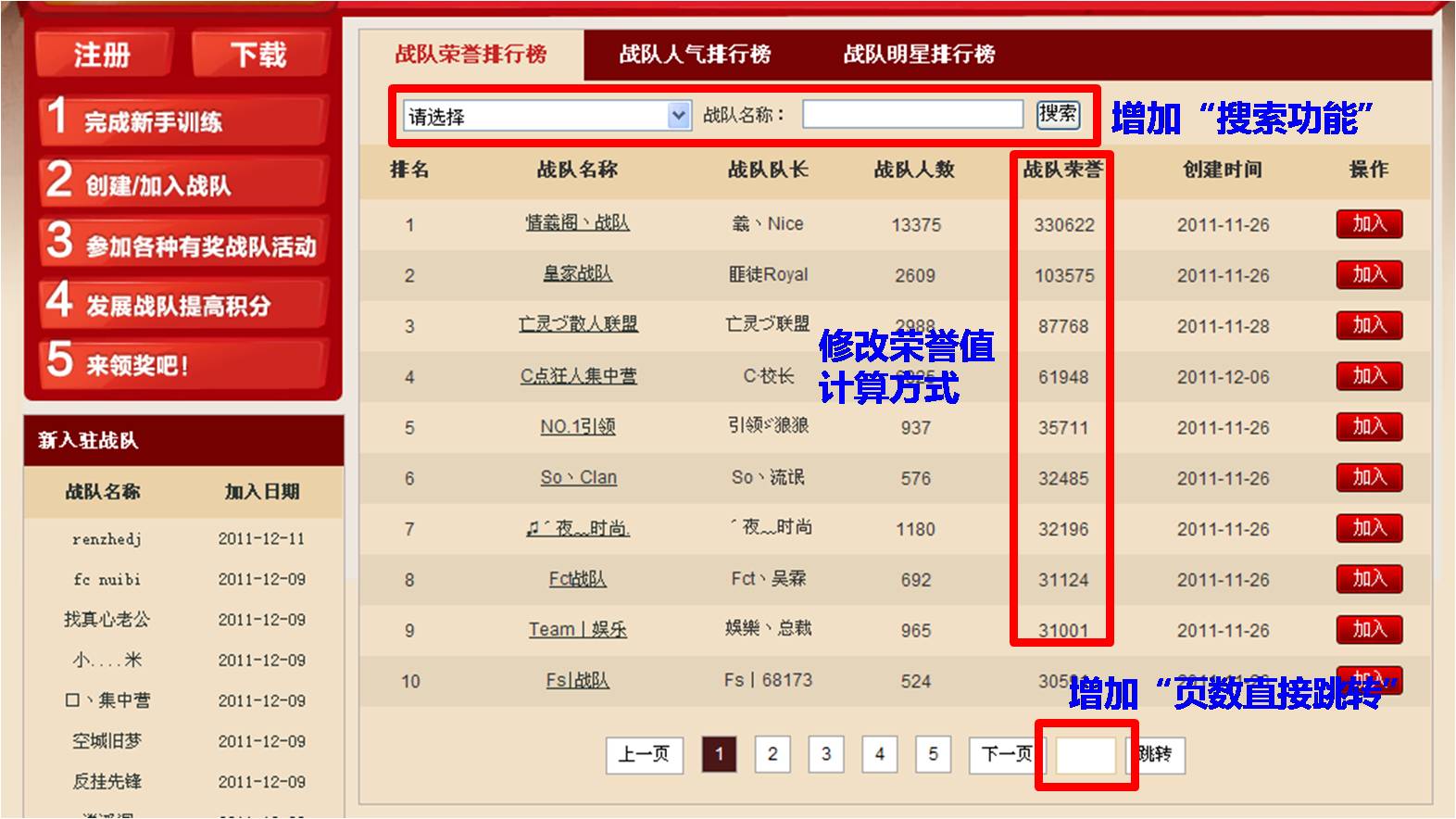This screenshot has height=819, width=1456.
Task: Click the page number jump input box
Action: [x=1086, y=755]
